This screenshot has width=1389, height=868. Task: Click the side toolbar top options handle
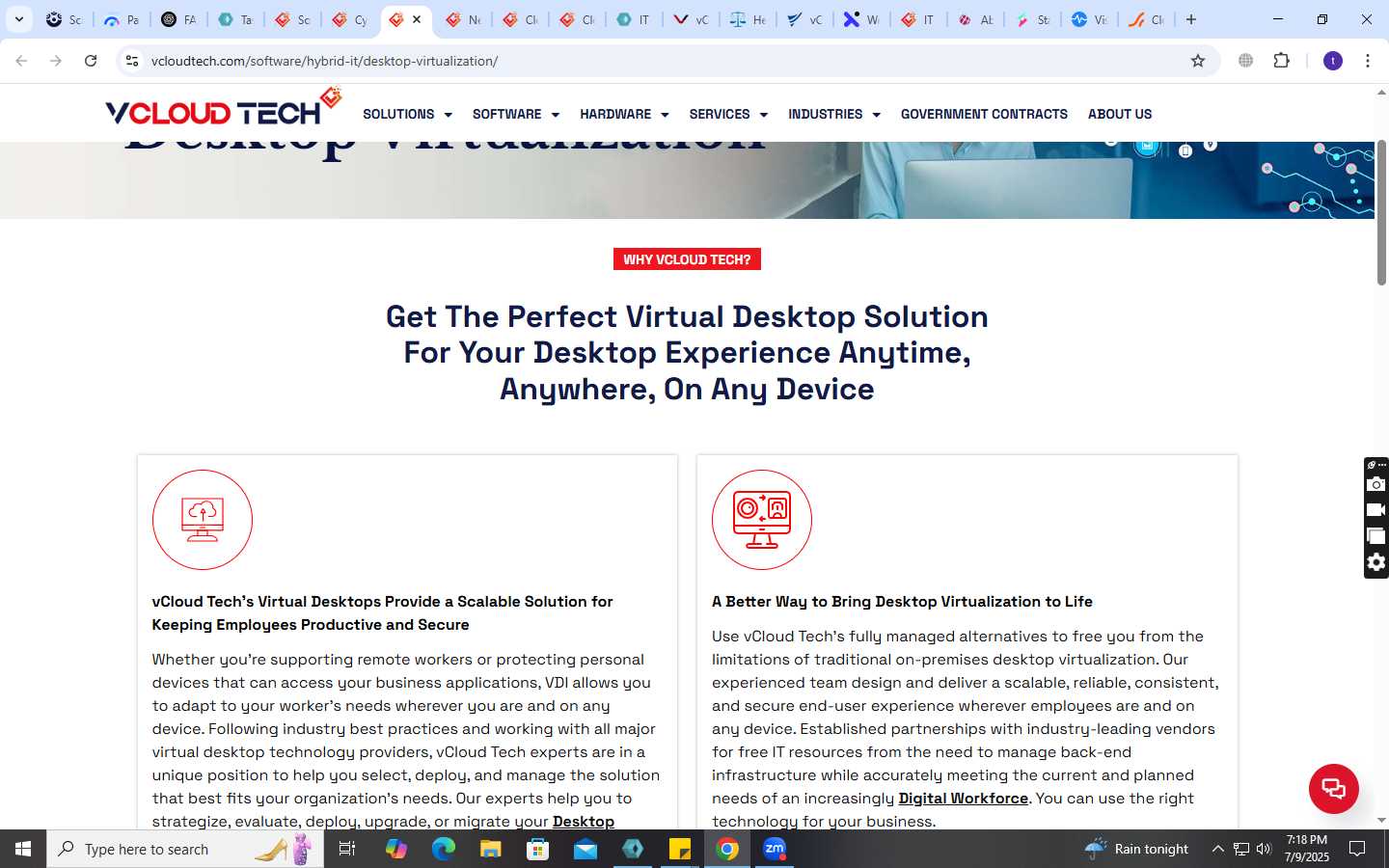tap(1376, 465)
